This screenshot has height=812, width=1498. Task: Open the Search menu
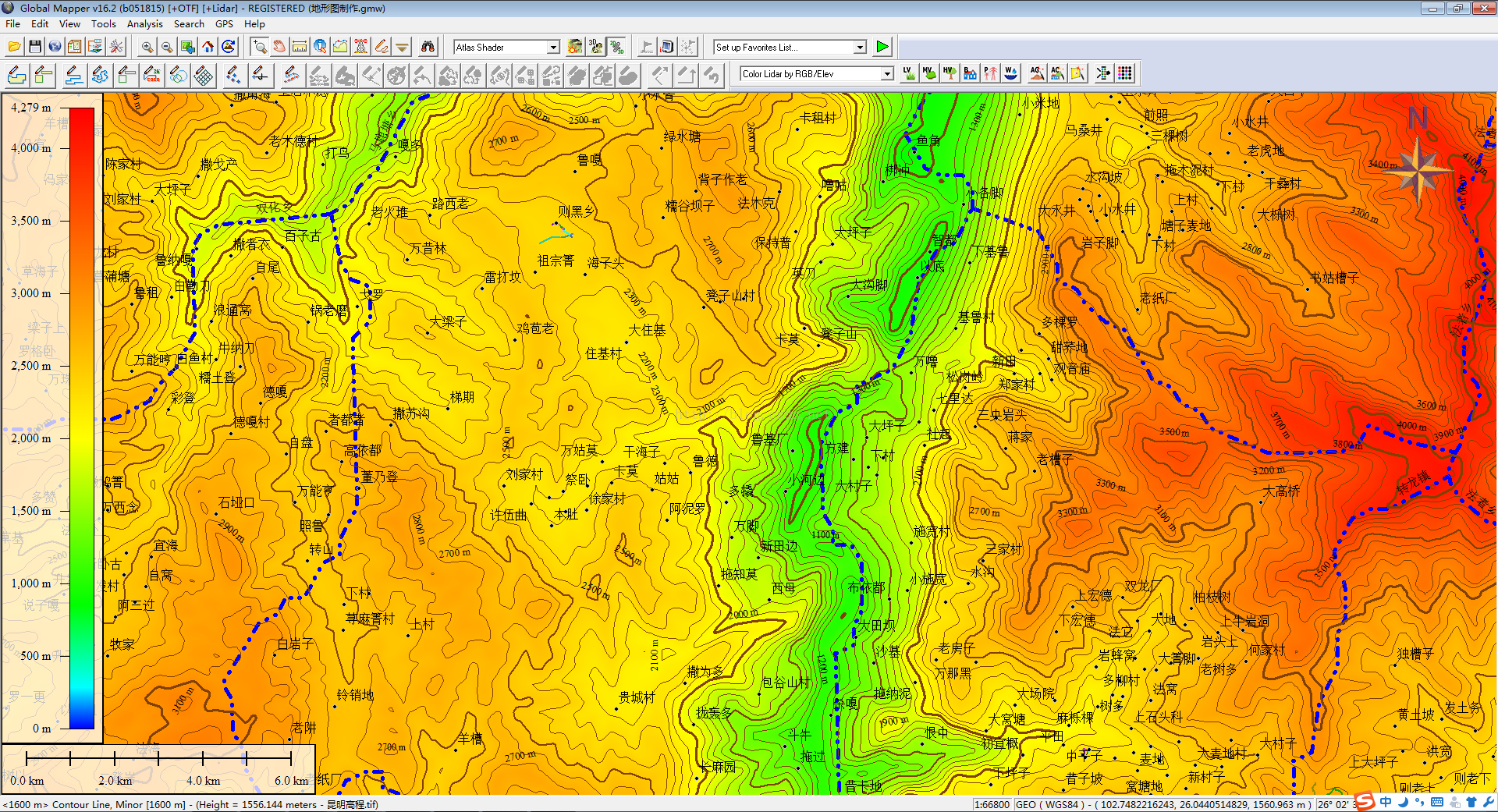pos(189,24)
